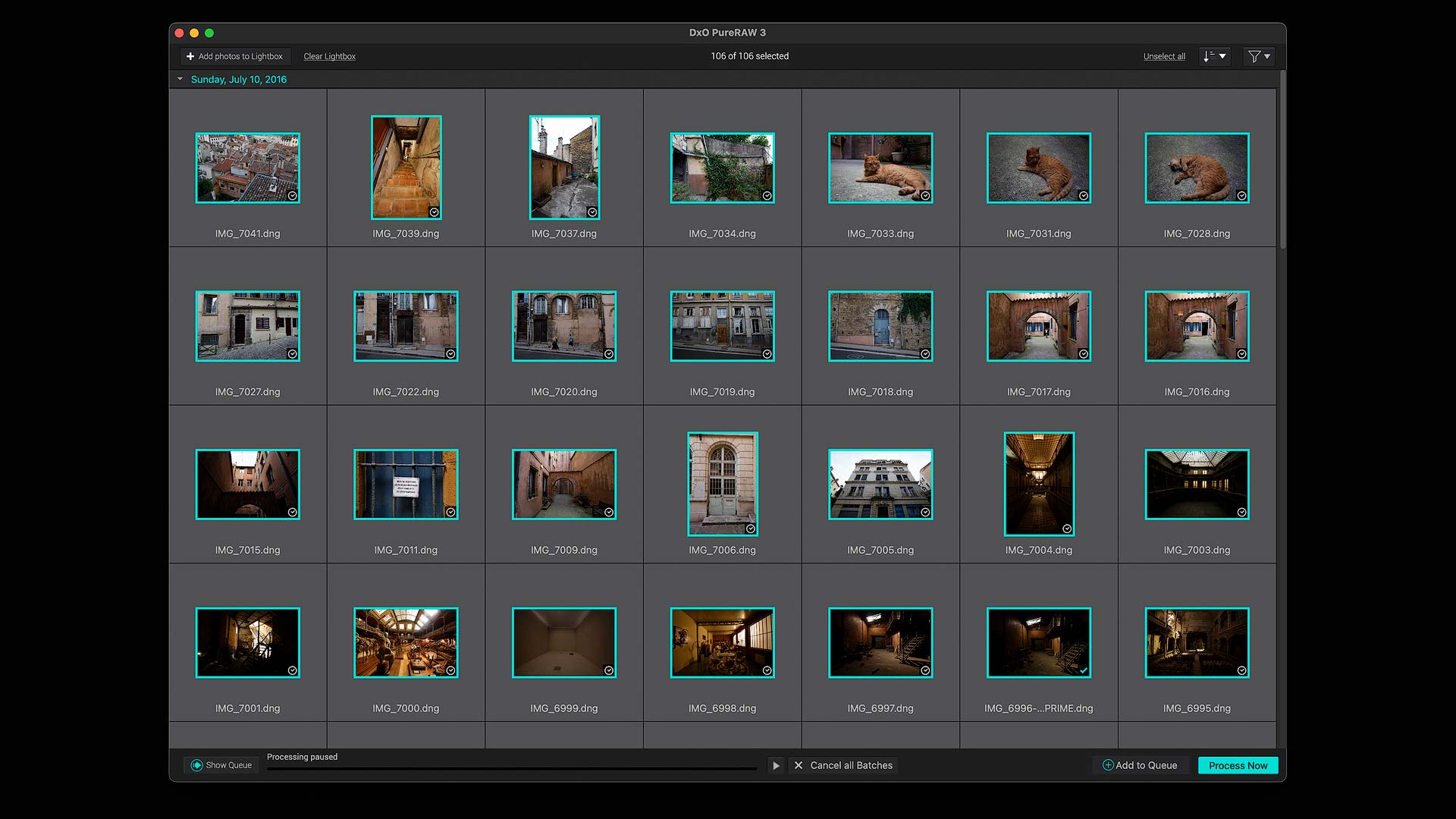This screenshot has height=819, width=1456.
Task: Select the IMG_7011.dng blue gate thumbnail
Action: pos(406,484)
